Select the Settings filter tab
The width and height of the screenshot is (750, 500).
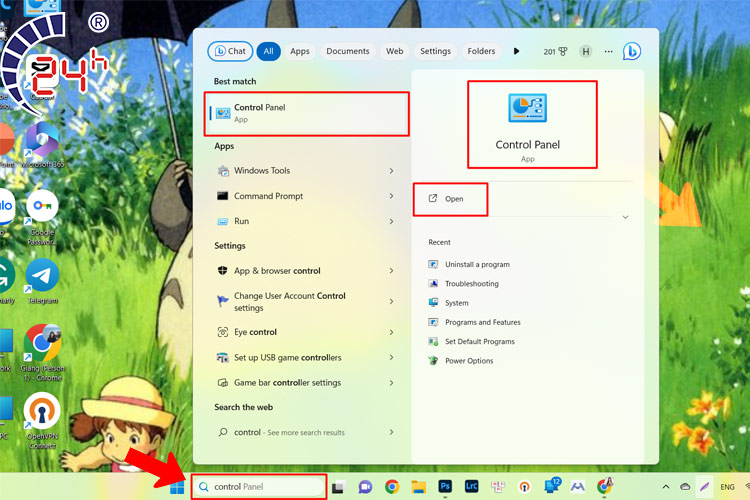(x=435, y=51)
